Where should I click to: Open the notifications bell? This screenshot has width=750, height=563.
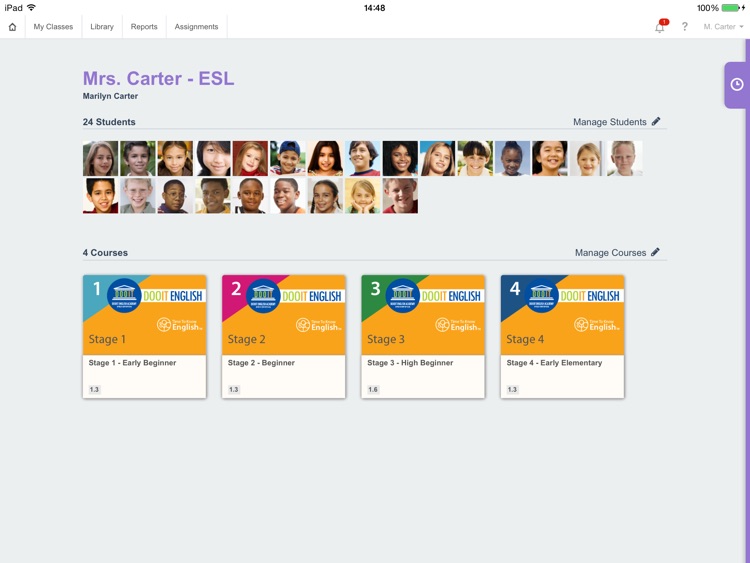(660, 27)
